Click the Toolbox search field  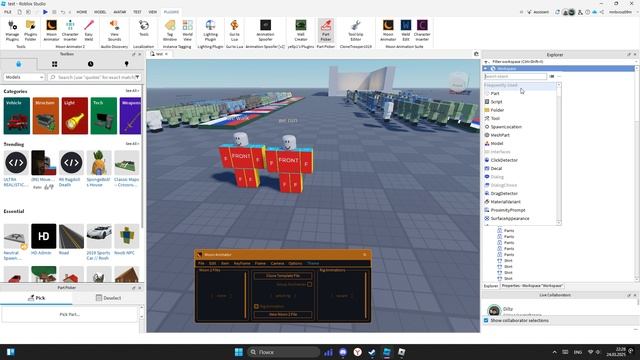[x=94, y=77]
